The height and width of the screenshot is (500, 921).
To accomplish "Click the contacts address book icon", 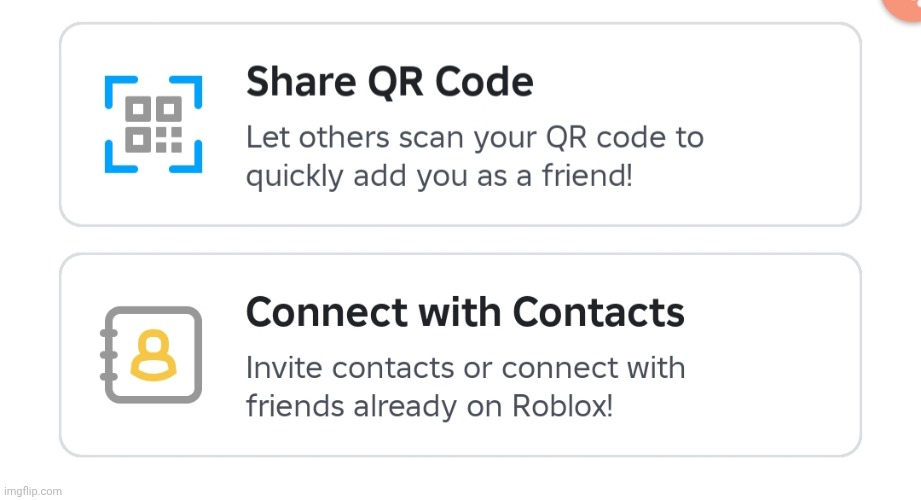I will coord(151,354).
